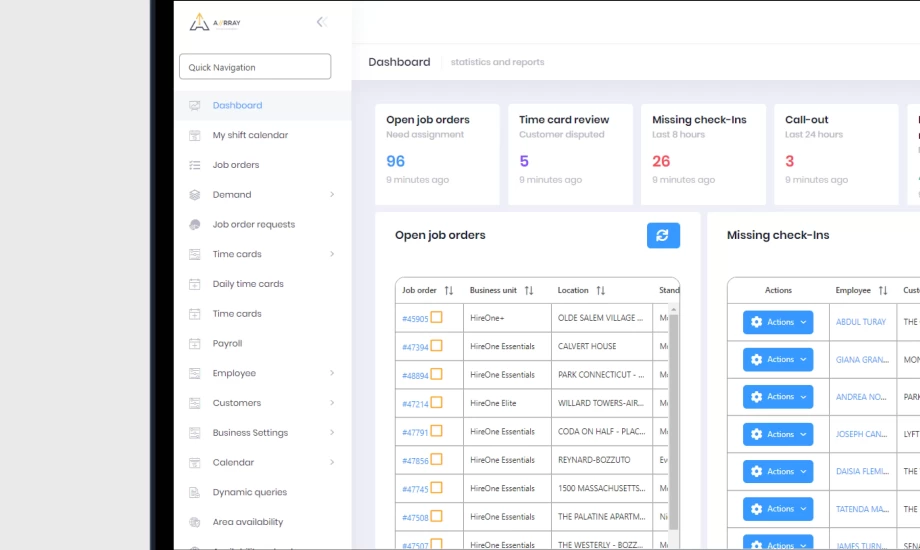Click the Quick Navigation input field
This screenshot has height=550, width=920.
pyautogui.click(x=255, y=67)
